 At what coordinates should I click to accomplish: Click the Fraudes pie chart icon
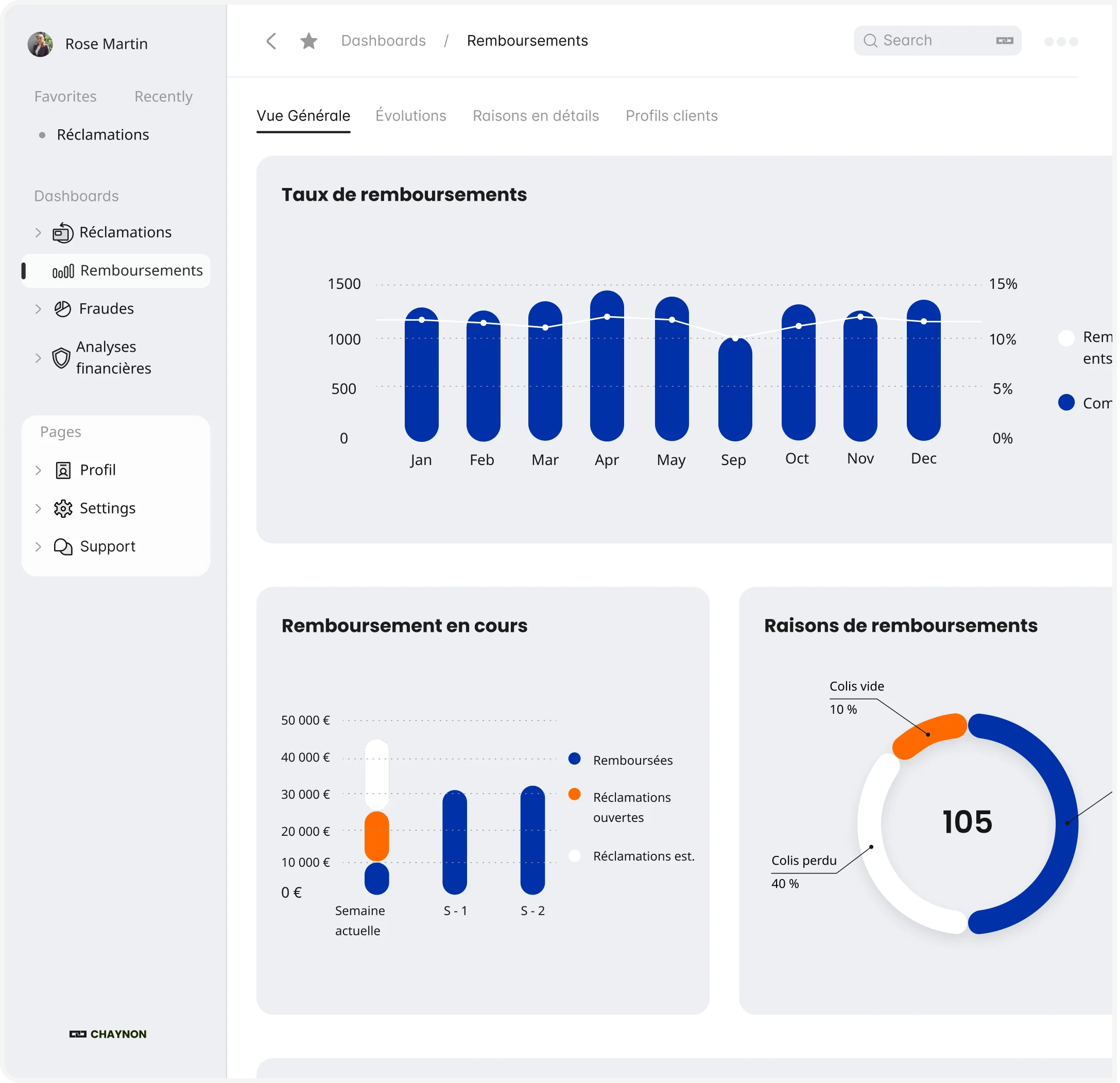pyautogui.click(x=62, y=309)
